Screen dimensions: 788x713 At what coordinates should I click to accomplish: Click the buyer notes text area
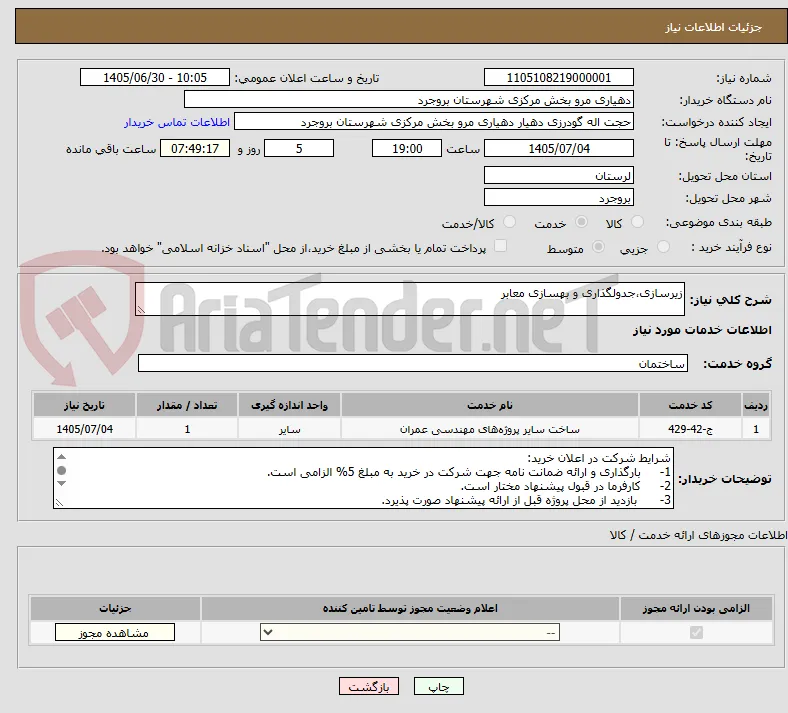pos(363,478)
